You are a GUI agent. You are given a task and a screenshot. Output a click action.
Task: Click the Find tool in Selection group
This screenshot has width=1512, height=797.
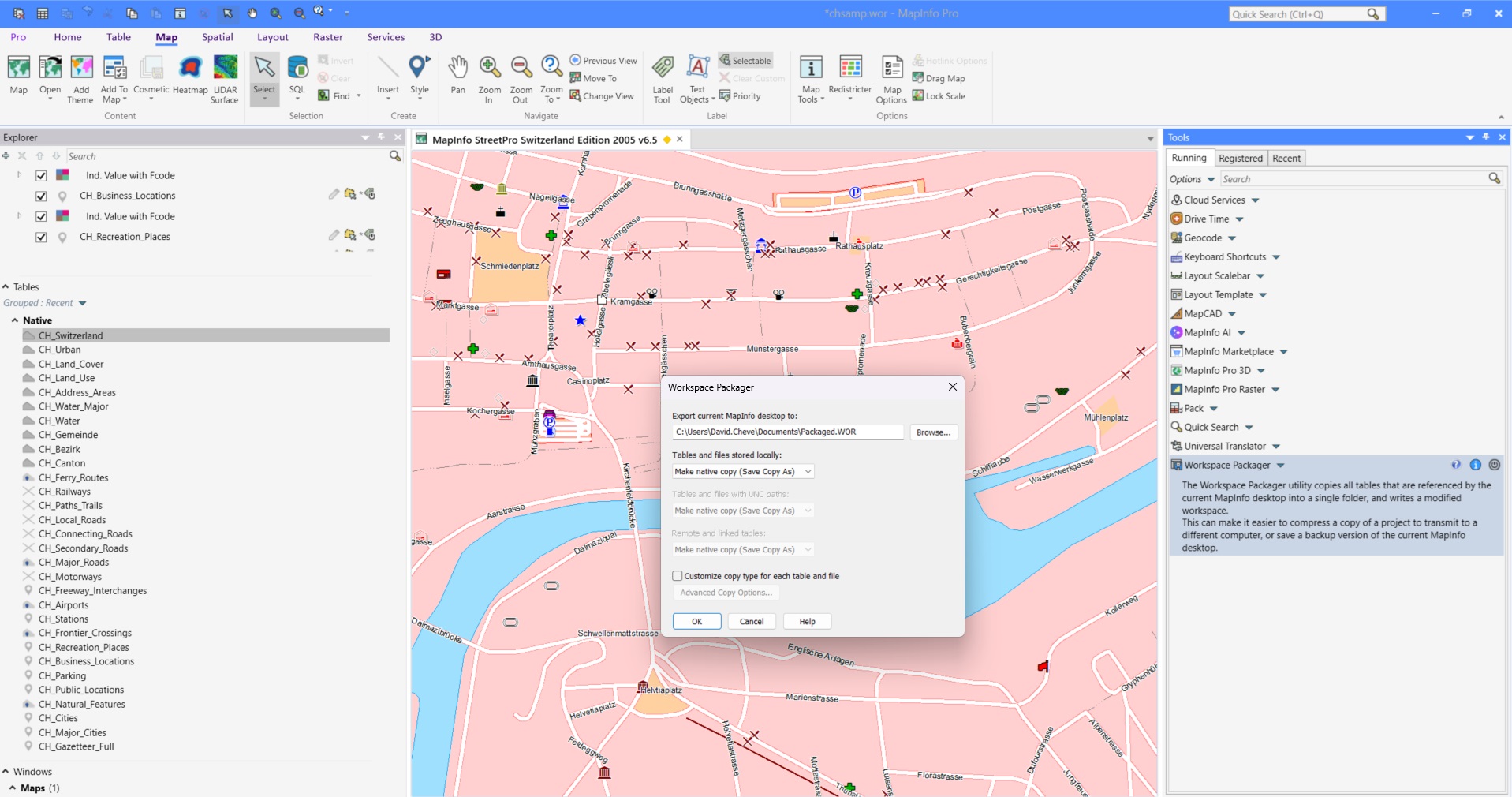(x=339, y=96)
